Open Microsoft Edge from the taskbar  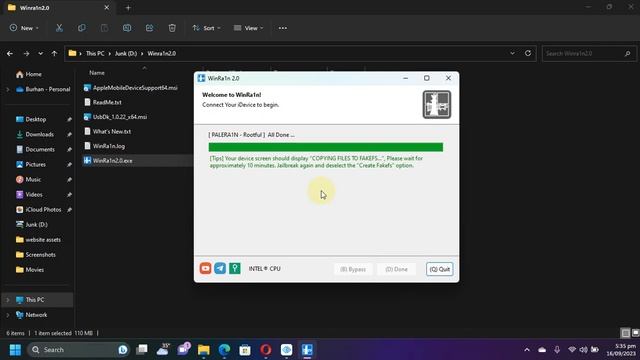(224, 350)
